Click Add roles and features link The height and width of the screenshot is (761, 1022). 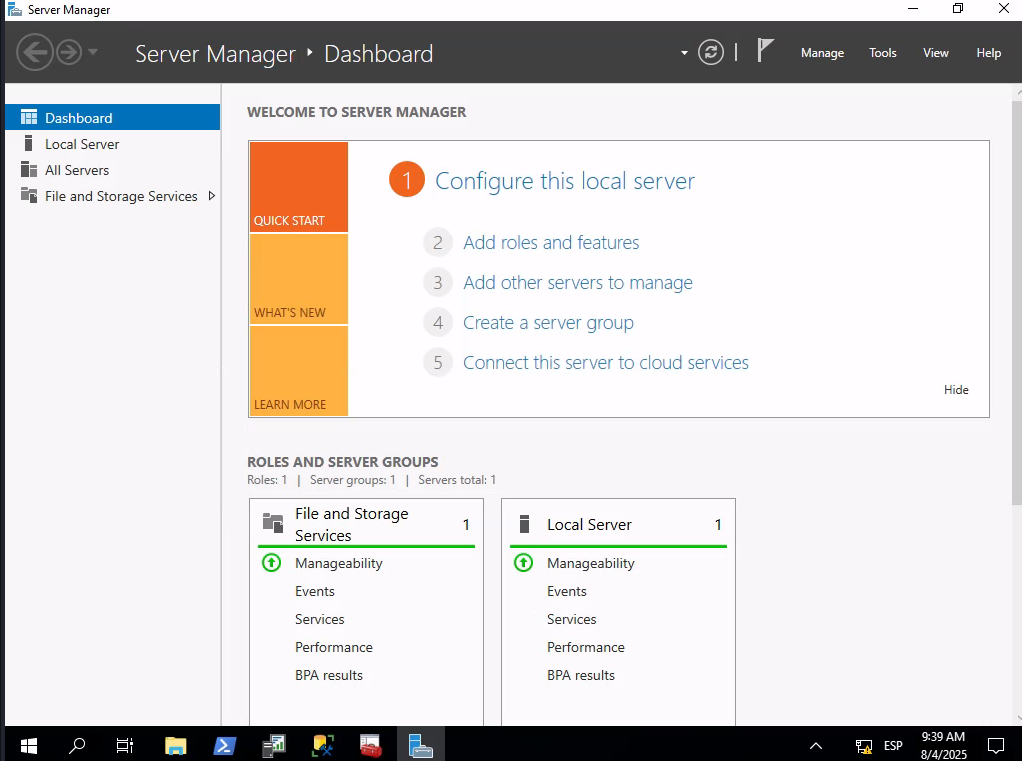click(551, 243)
